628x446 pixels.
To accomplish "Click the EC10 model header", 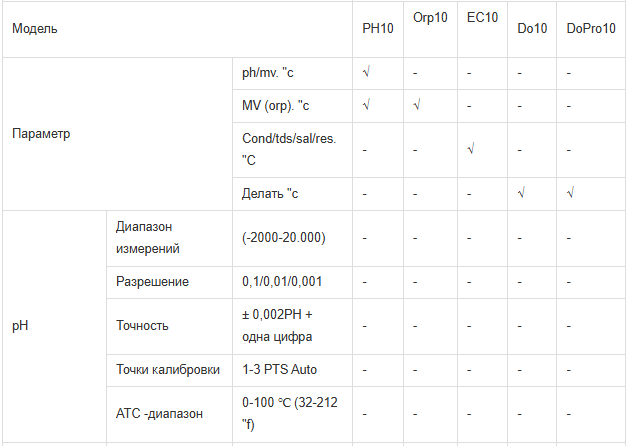I will click(x=482, y=17).
